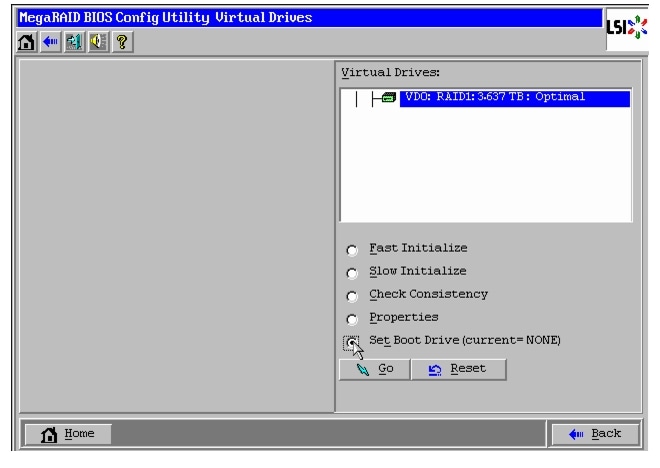Image resolution: width=660 pixels, height=468 pixels.
Task: Click the Virtual Drives: label
Action: (390, 72)
